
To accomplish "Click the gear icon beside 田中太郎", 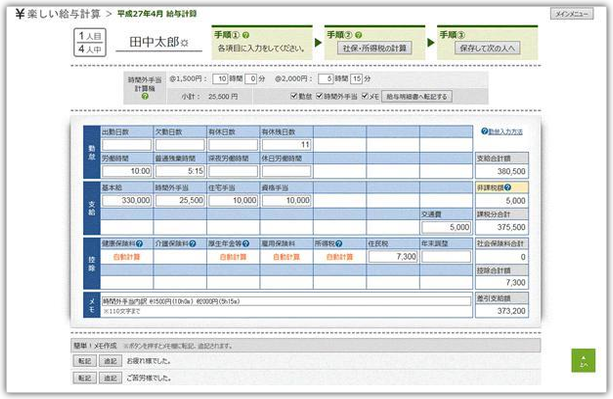I will [x=185, y=43].
